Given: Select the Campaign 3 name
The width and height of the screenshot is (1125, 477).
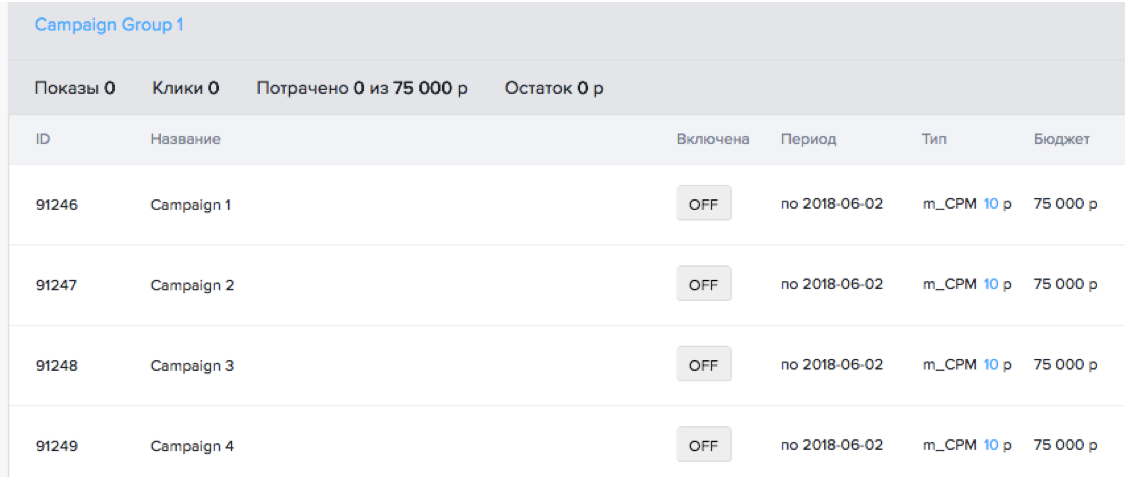Looking at the screenshot, I should pos(192,365).
